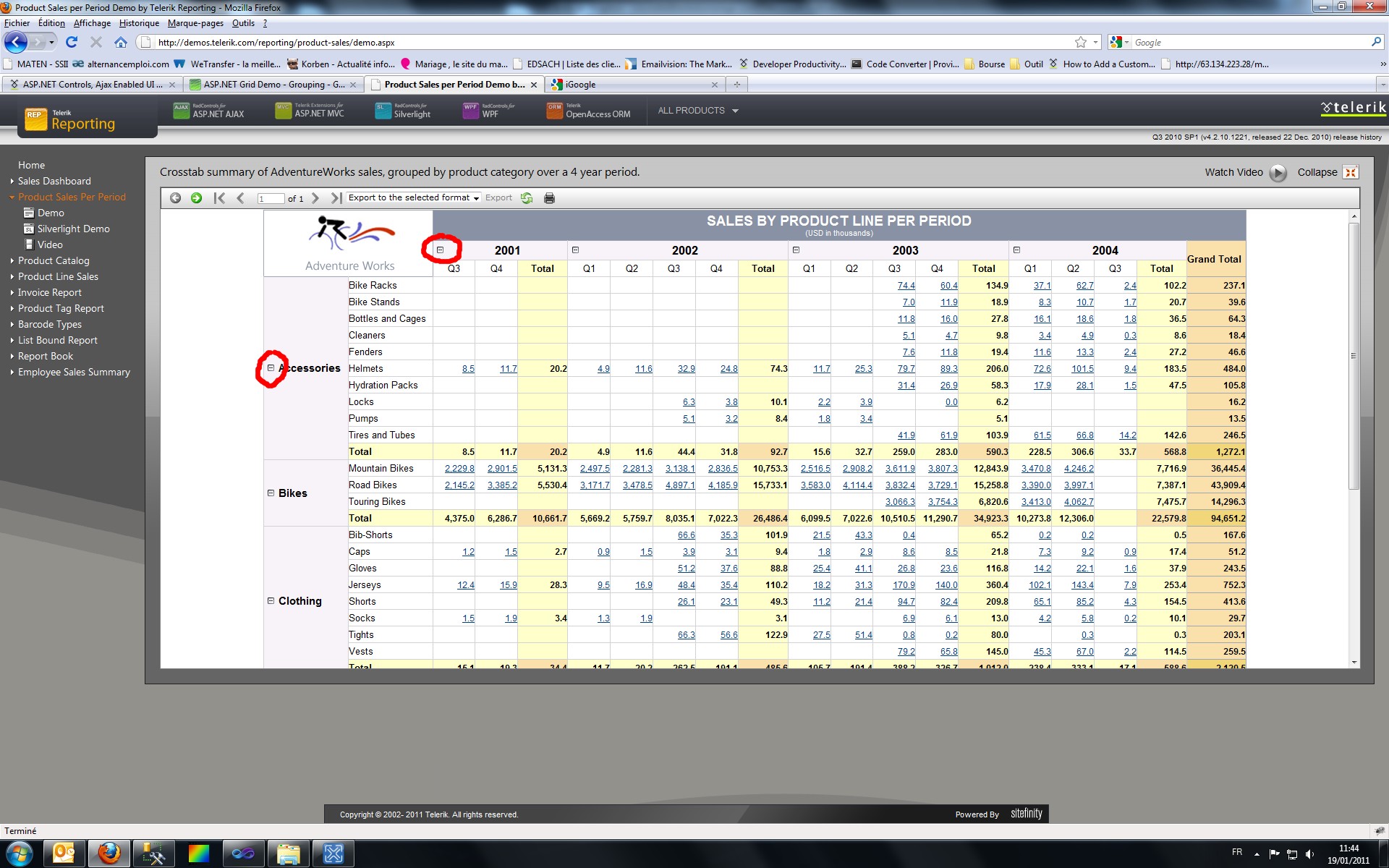Image resolution: width=1389 pixels, height=868 pixels.
Task: Open the Employee Sales Summary link
Action: pyautogui.click(x=74, y=373)
